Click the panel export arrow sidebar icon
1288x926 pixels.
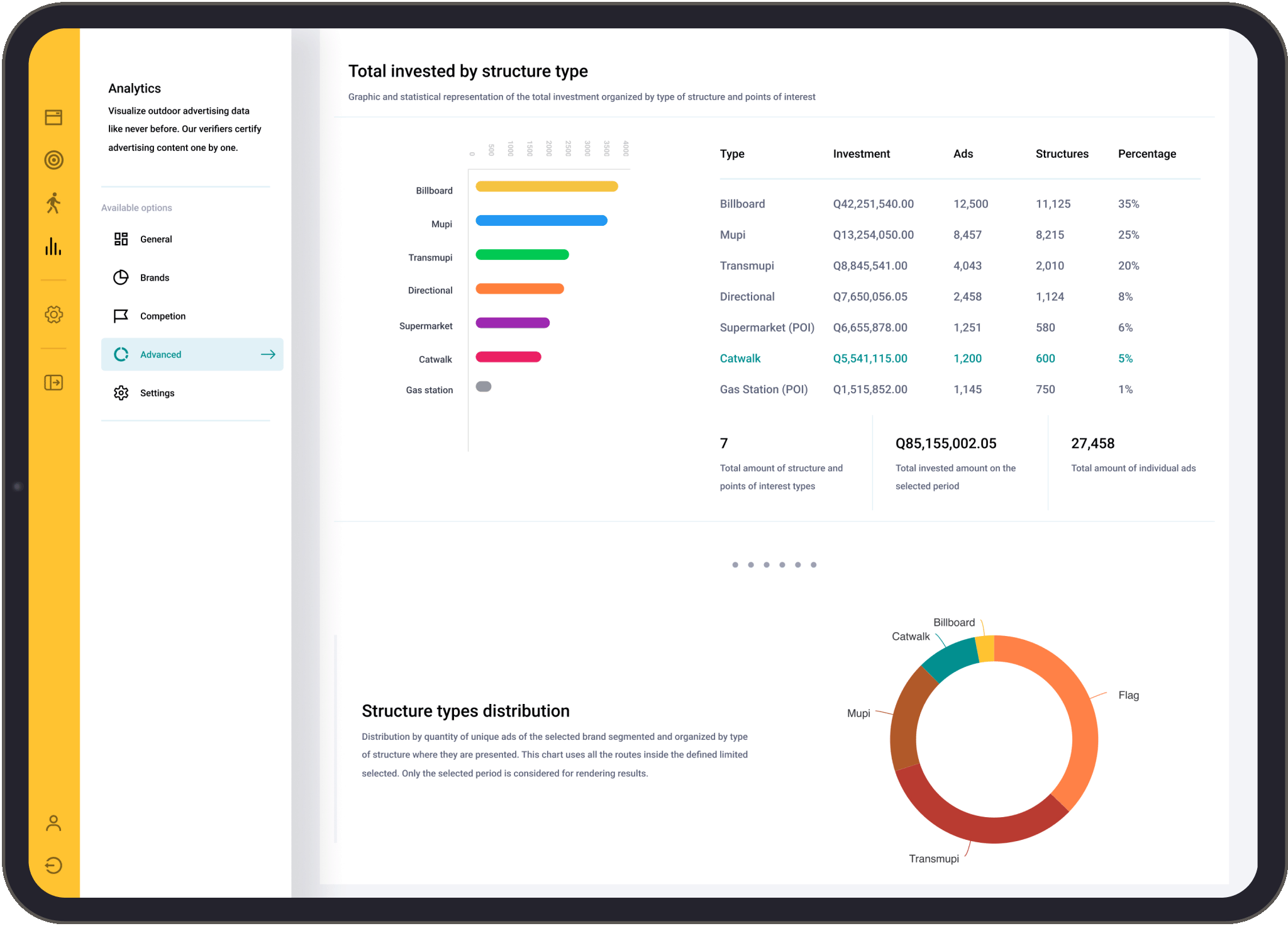click(53, 382)
